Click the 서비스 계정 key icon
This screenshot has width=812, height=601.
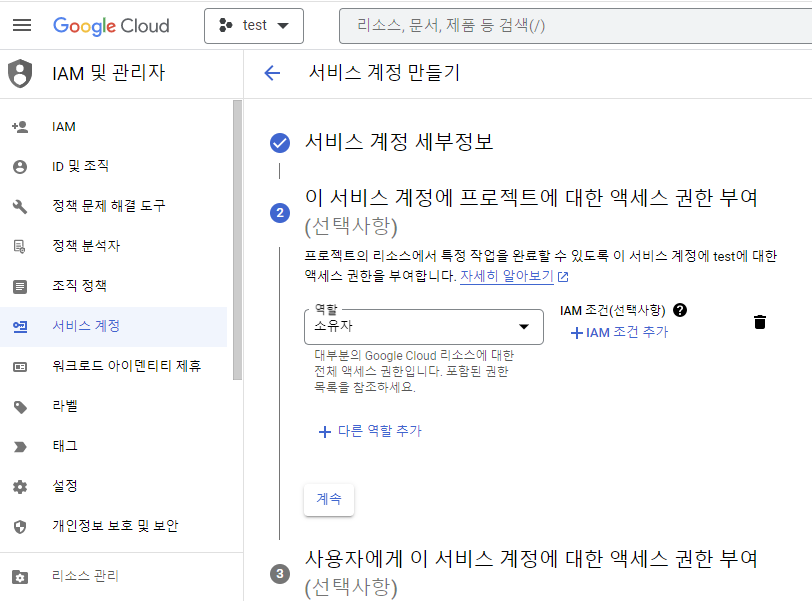pos(20,327)
